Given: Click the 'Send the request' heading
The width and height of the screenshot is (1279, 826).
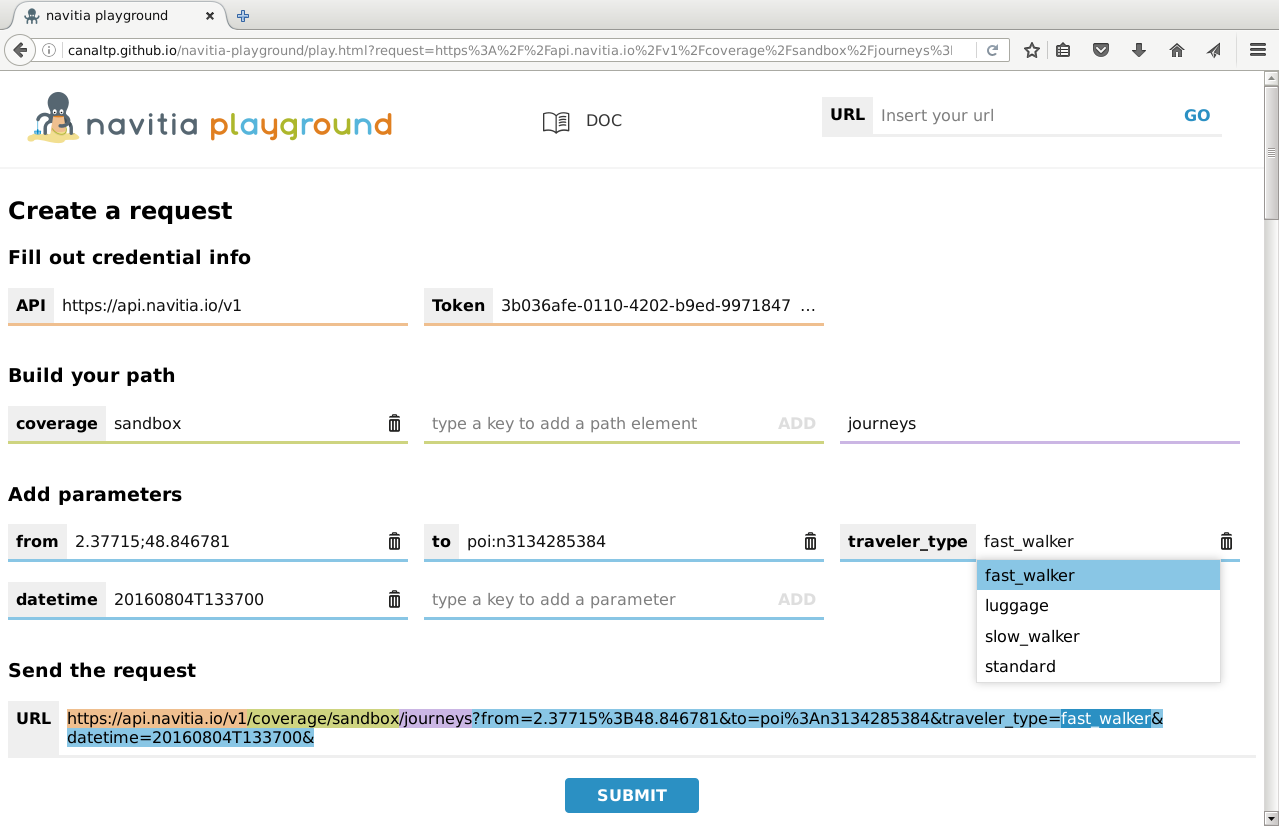Looking at the screenshot, I should point(102,670).
